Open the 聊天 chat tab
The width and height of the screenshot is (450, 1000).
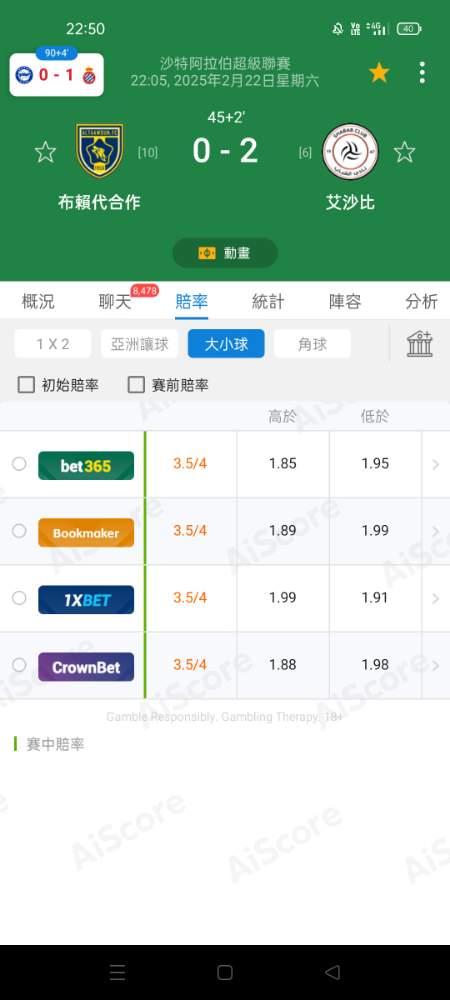tap(115, 302)
